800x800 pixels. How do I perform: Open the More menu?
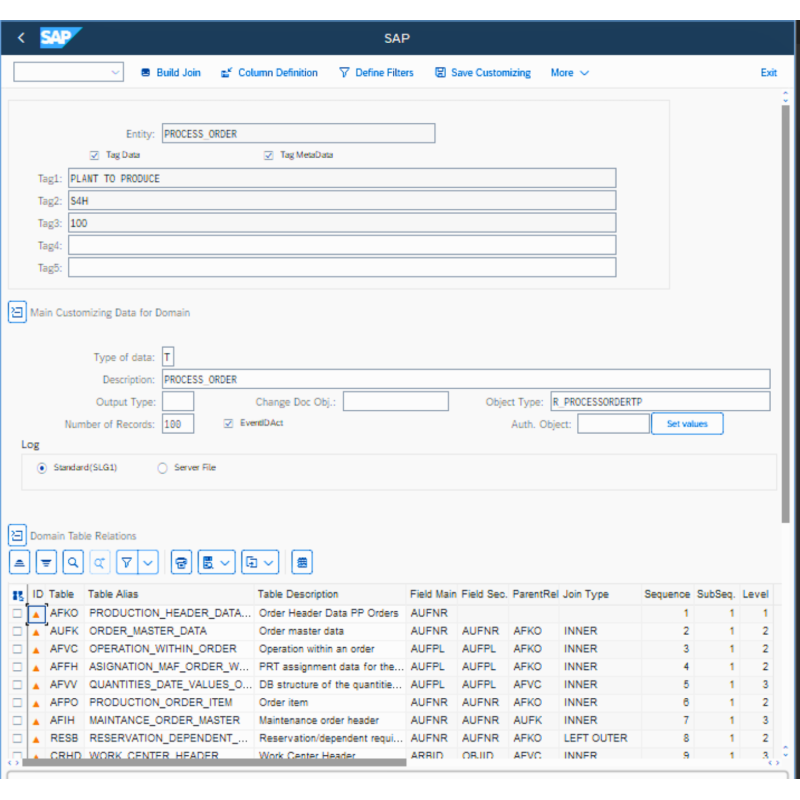click(569, 73)
